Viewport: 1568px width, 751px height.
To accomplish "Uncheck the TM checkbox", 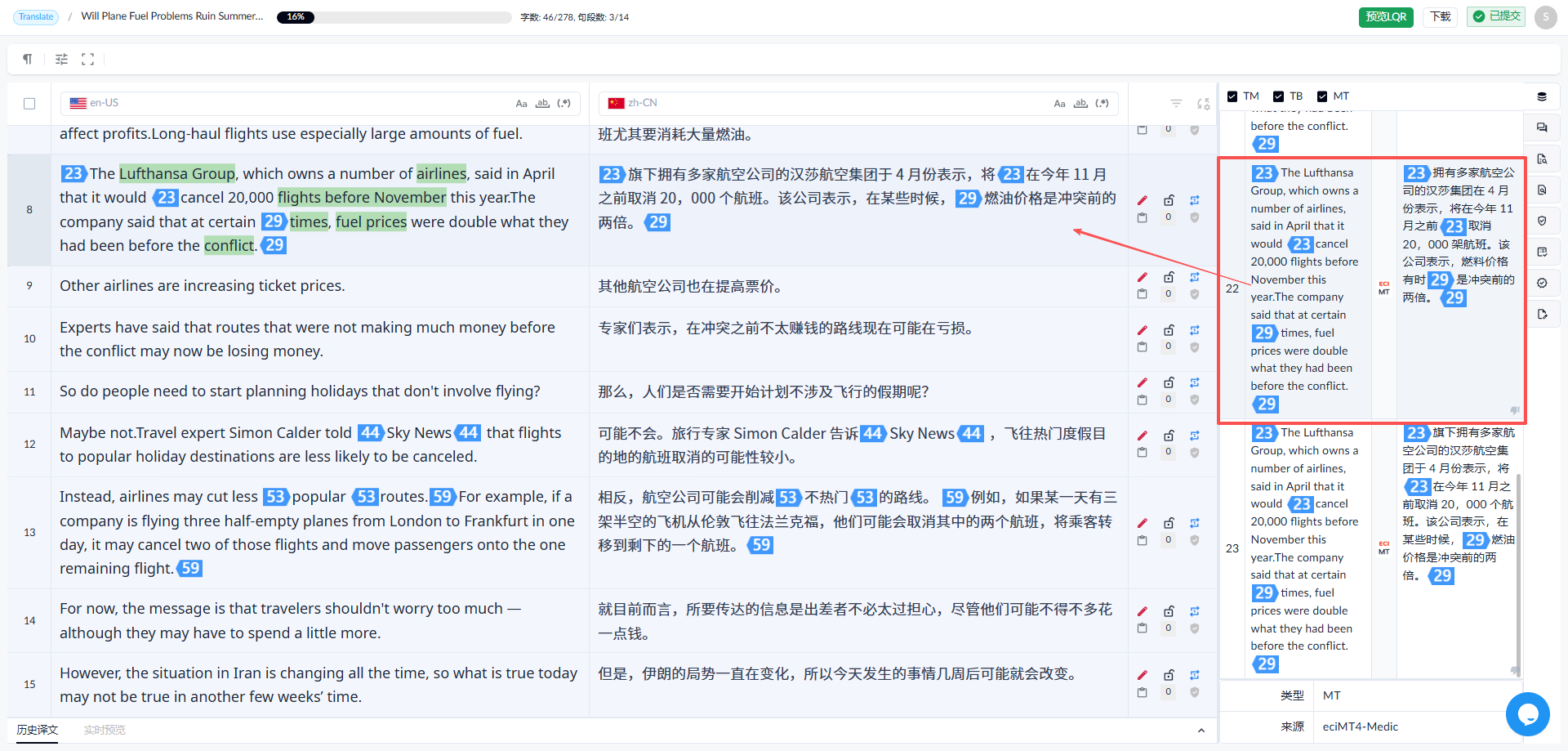I will point(1232,96).
